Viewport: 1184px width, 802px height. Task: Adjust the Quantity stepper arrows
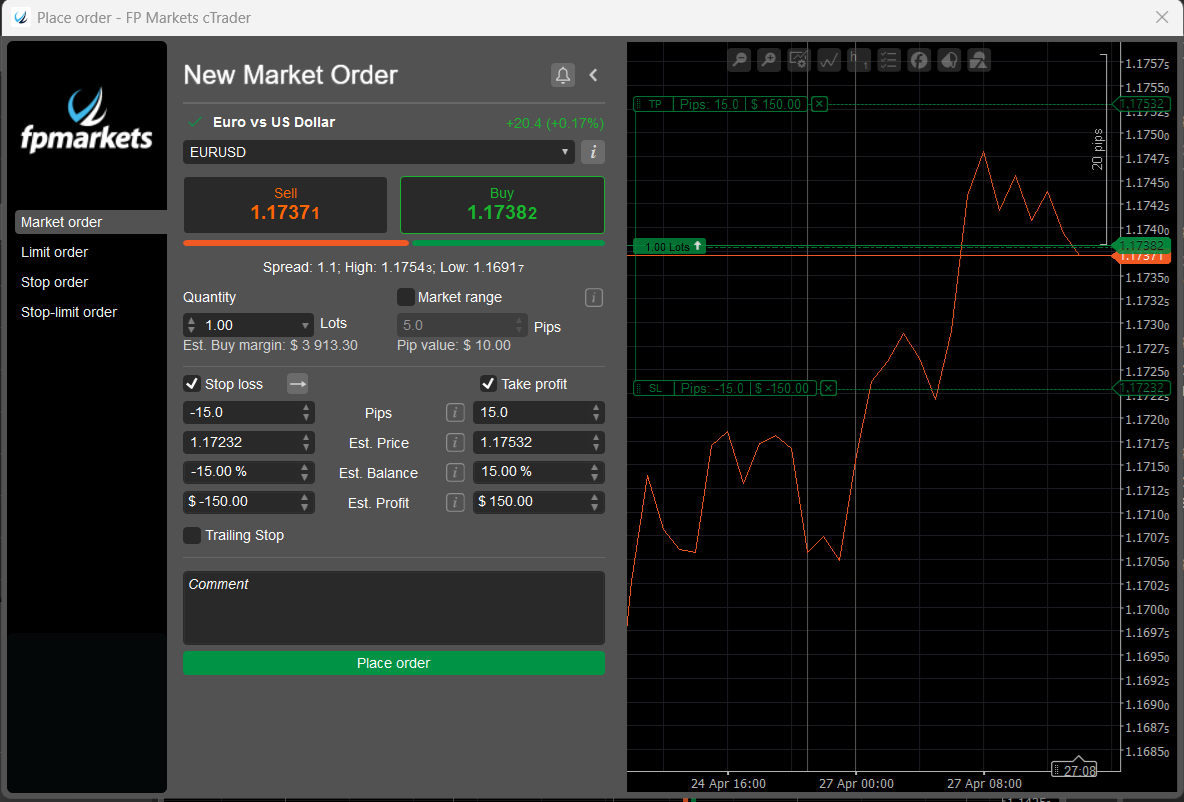coord(191,325)
